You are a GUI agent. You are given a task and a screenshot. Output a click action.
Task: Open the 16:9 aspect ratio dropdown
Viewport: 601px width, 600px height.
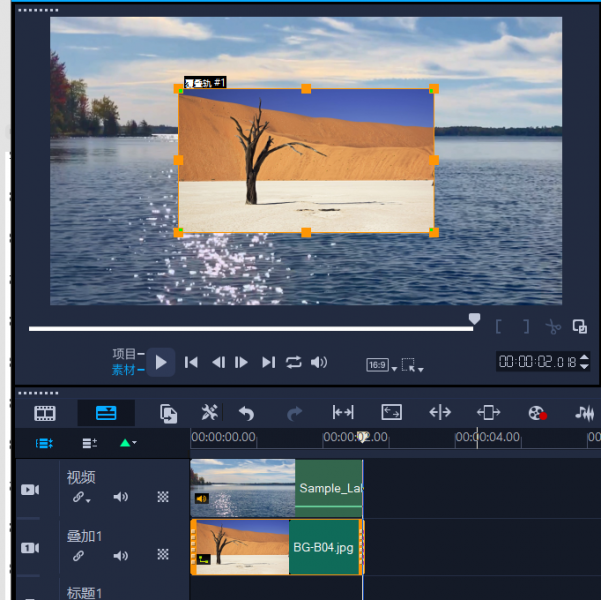click(x=381, y=365)
